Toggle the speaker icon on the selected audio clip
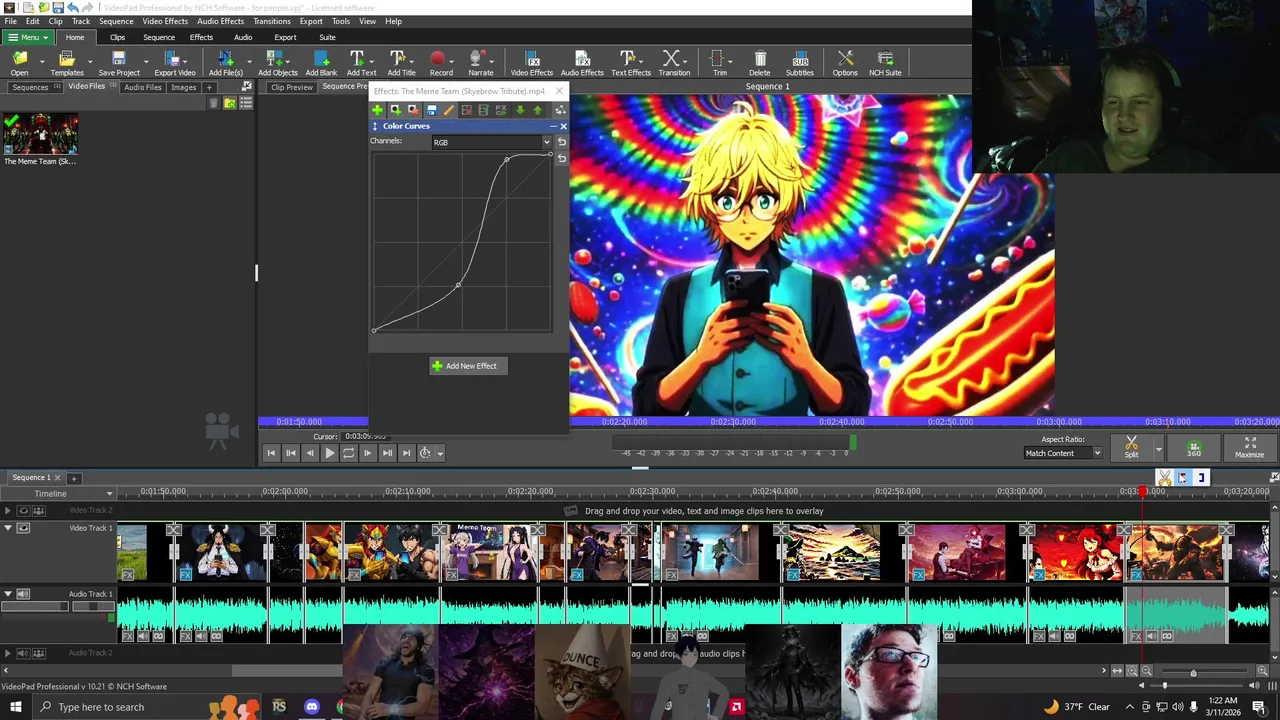The width and height of the screenshot is (1280, 720). [1151, 636]
